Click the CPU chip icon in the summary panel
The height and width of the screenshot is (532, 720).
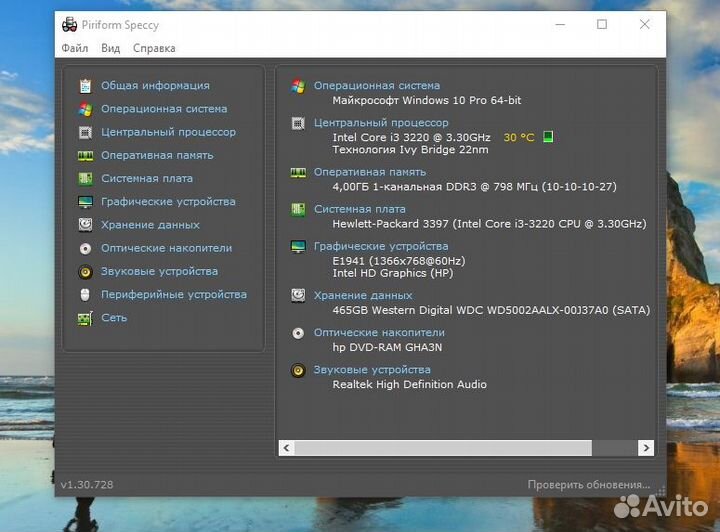coord(298,123)
